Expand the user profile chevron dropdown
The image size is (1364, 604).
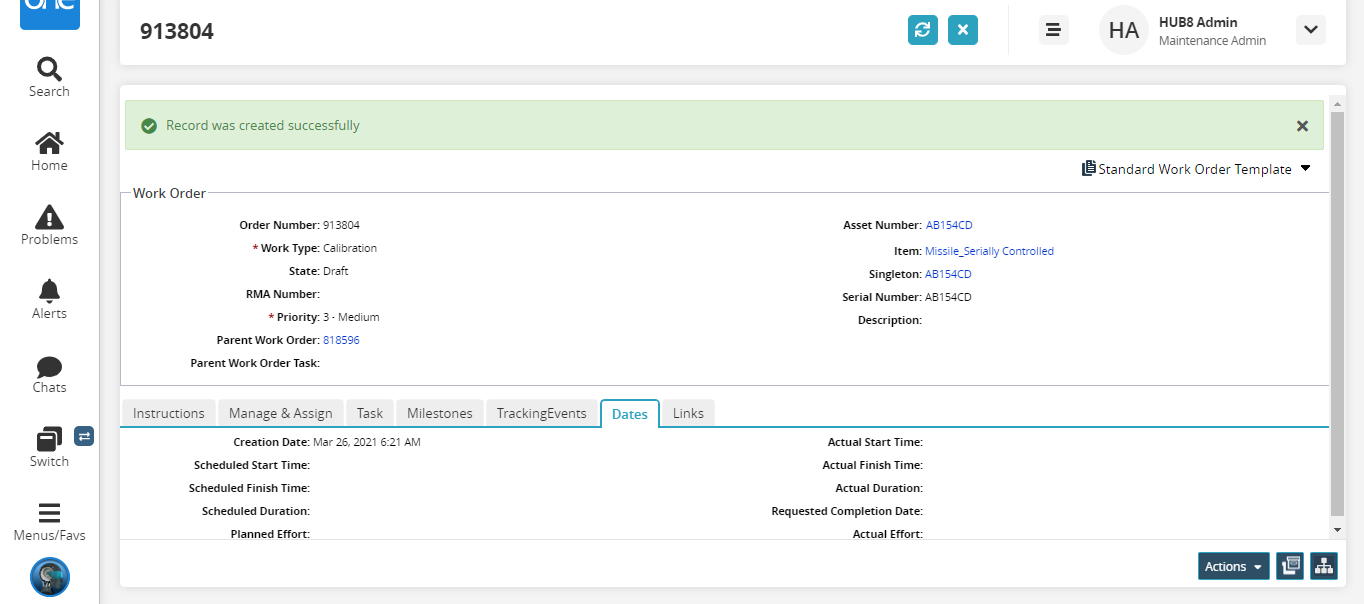(1310, 30)
